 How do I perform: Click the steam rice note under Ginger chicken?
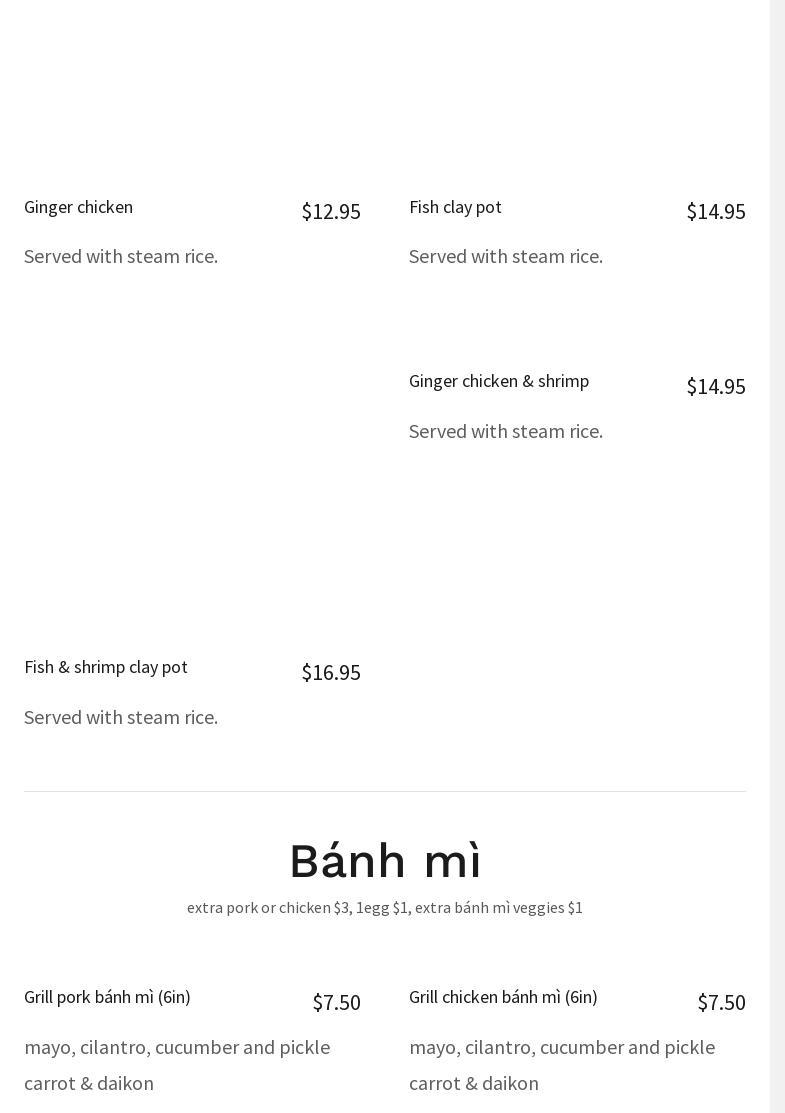point(121,257)
